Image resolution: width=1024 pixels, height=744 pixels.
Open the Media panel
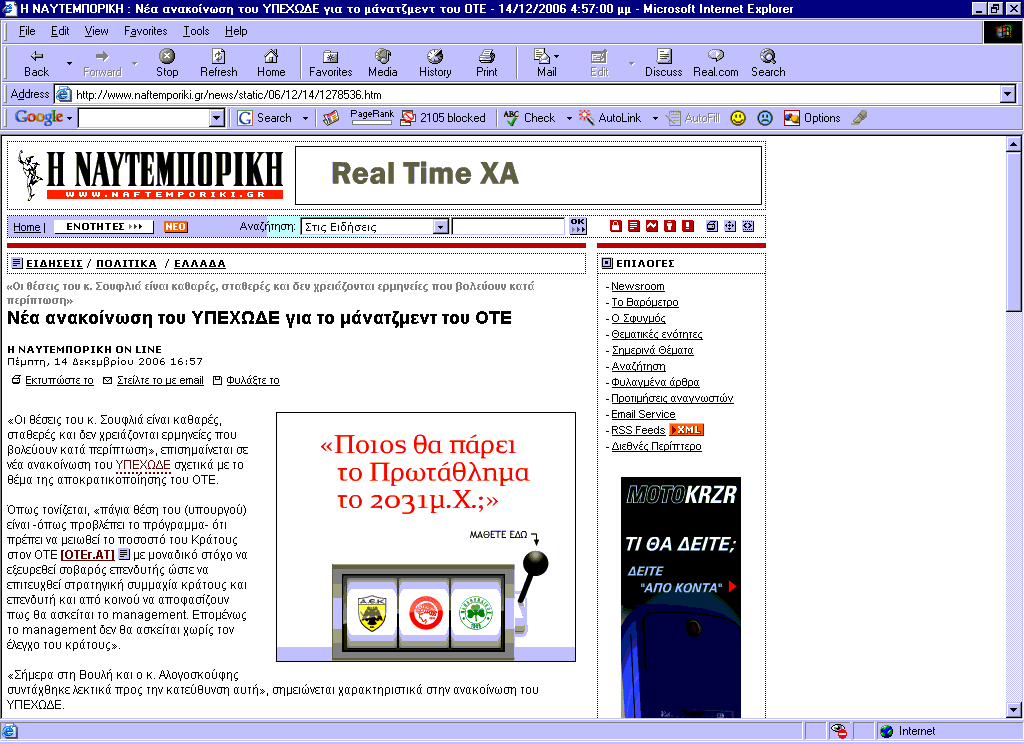pyautogui.click(x=383, y=63)
